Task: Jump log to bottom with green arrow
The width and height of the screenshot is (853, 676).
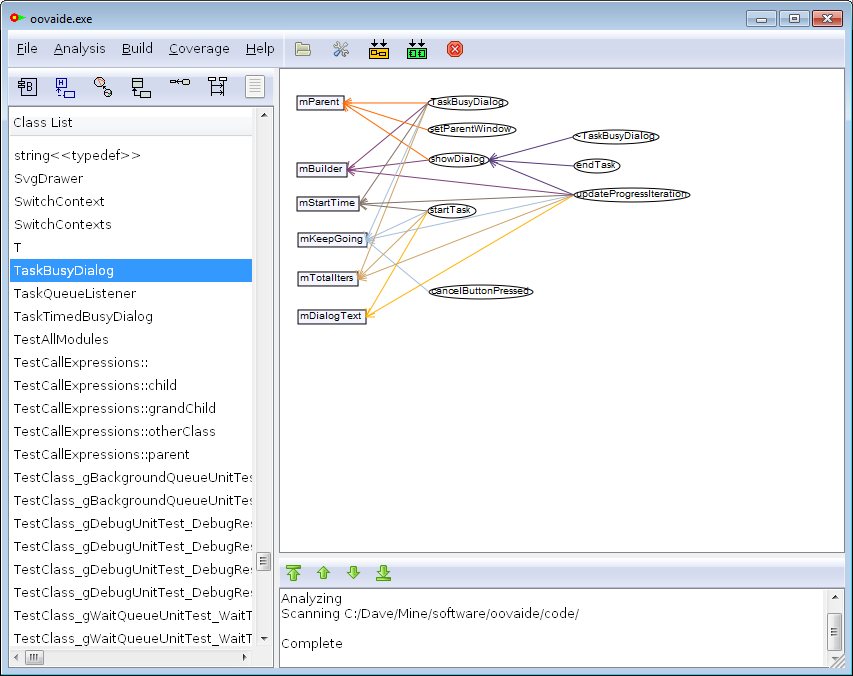Action: coord(383,572)
